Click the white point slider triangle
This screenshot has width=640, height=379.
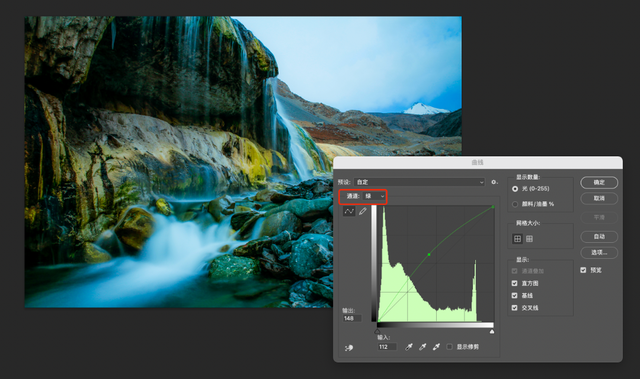coord(492,331)
